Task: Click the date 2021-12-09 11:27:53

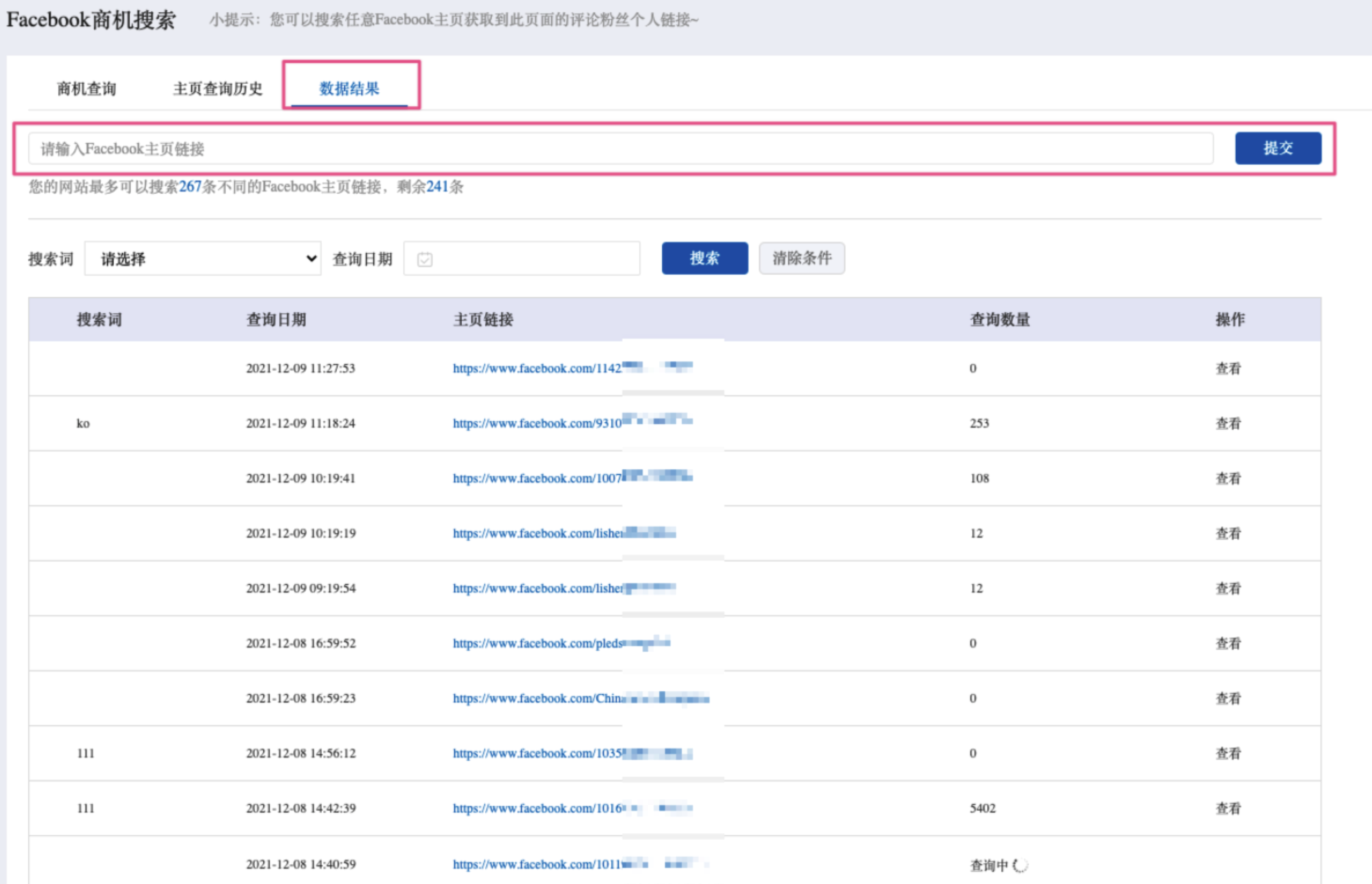Action: (x=300, y=368)
